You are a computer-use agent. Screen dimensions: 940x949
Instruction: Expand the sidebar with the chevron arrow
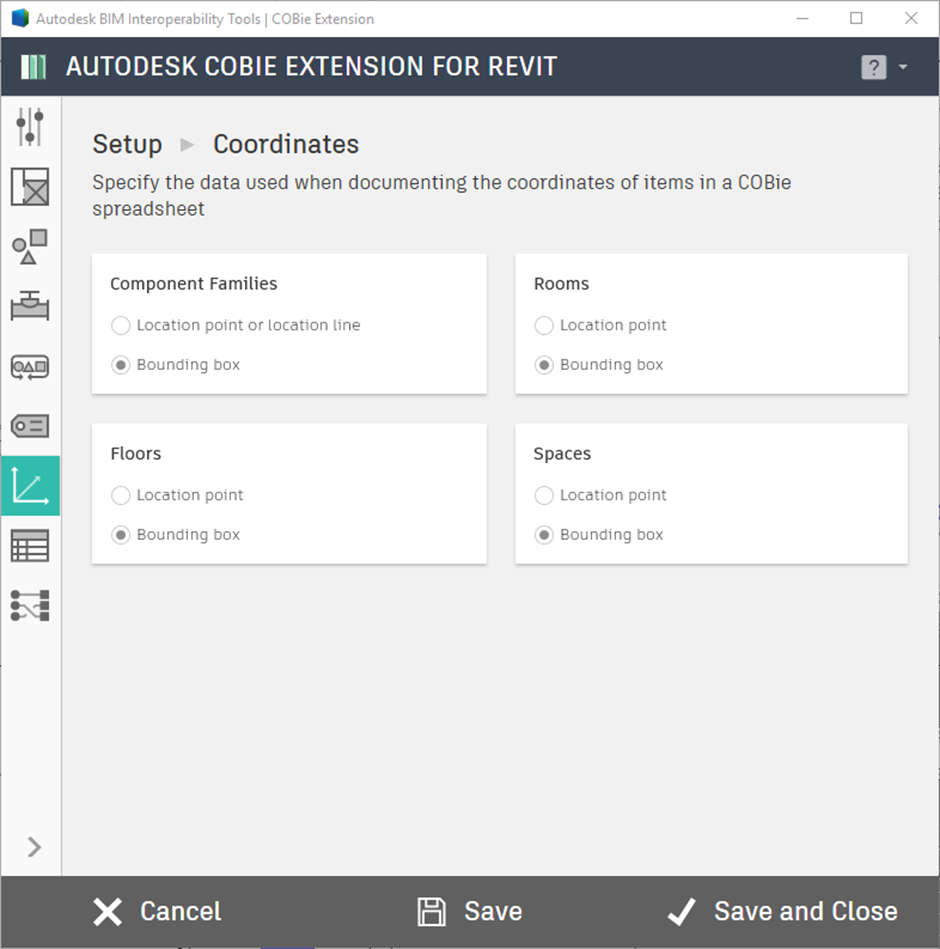pos(34,847)
